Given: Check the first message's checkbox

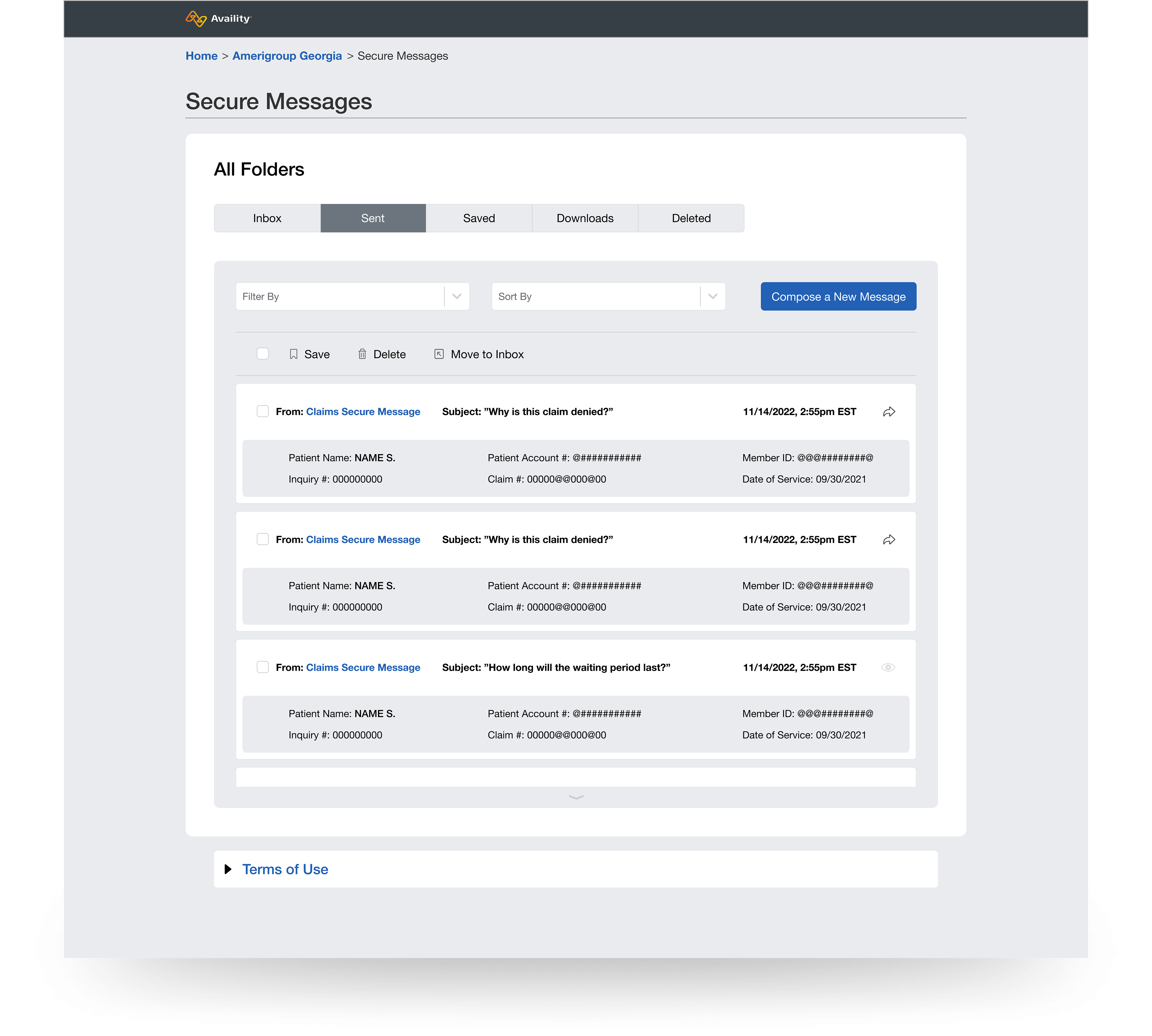Looking at the screenshot, I should [x=262, y=411].
